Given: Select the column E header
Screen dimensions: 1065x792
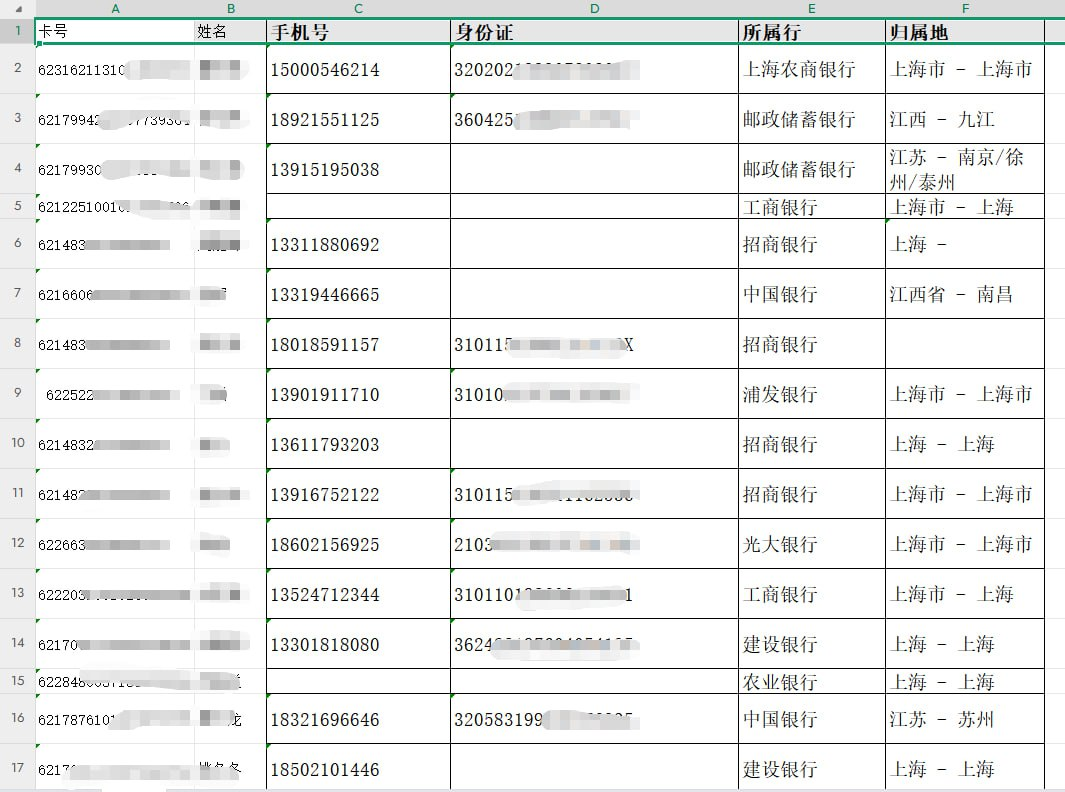Looking at the screenshot, I should [811, 8].
